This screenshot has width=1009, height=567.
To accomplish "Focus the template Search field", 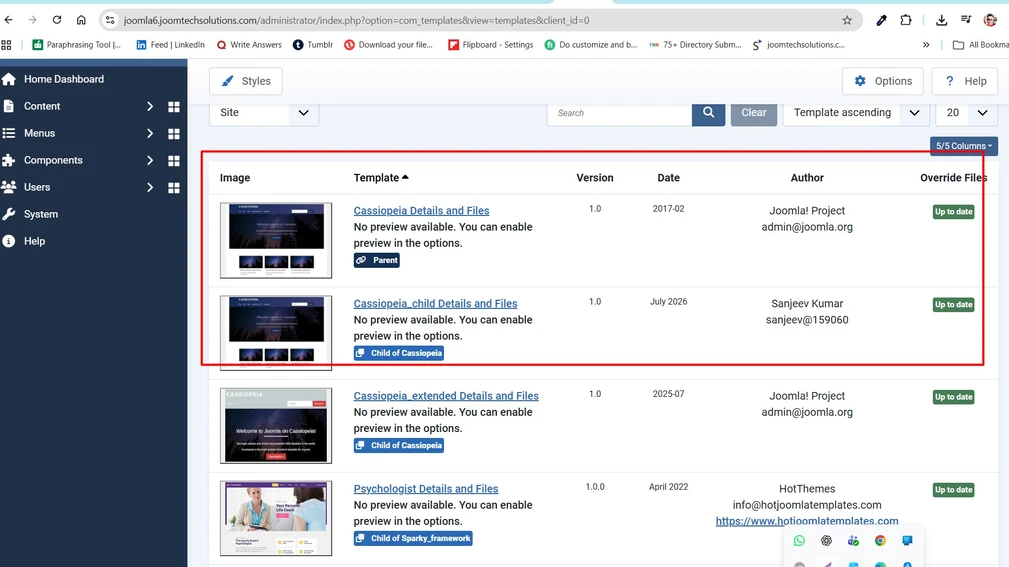I will pos(620,113).
